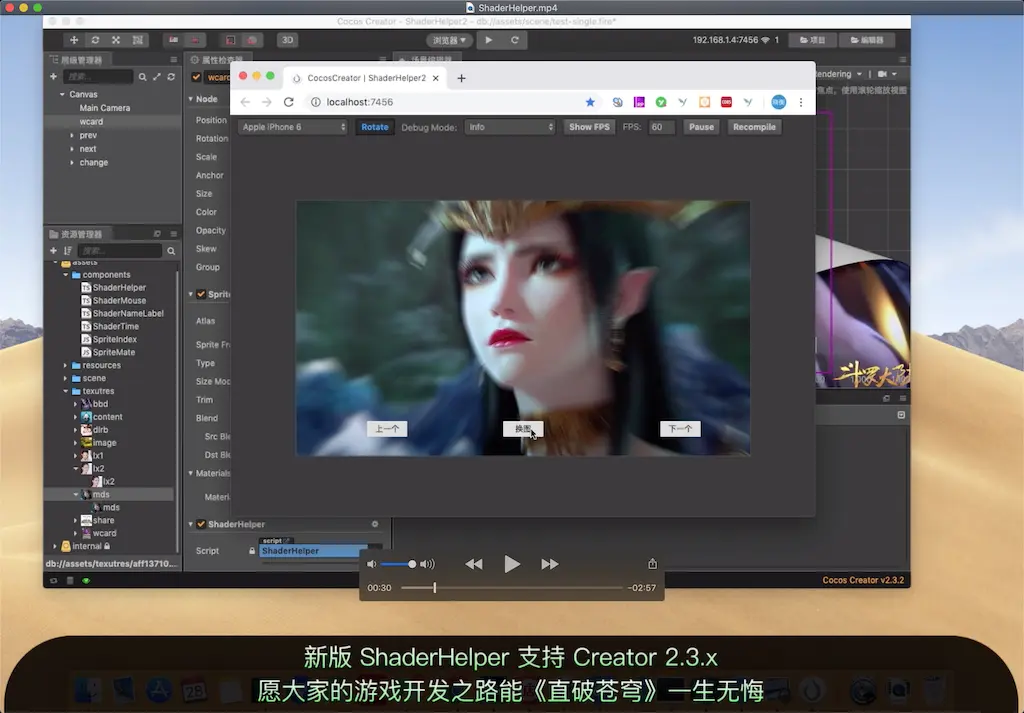
Task: Click expand-all arrows icon in hierarchy panel
Action: tap(157, 77)
